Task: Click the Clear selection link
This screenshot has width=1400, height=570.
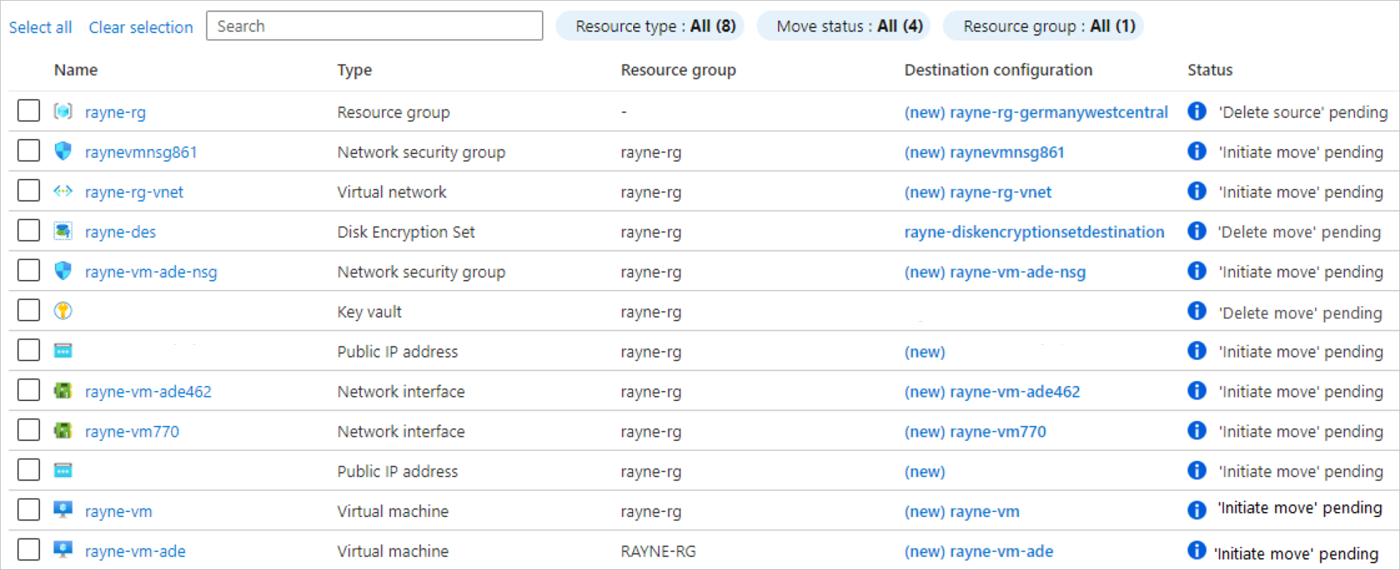Action: pos(141,27)
